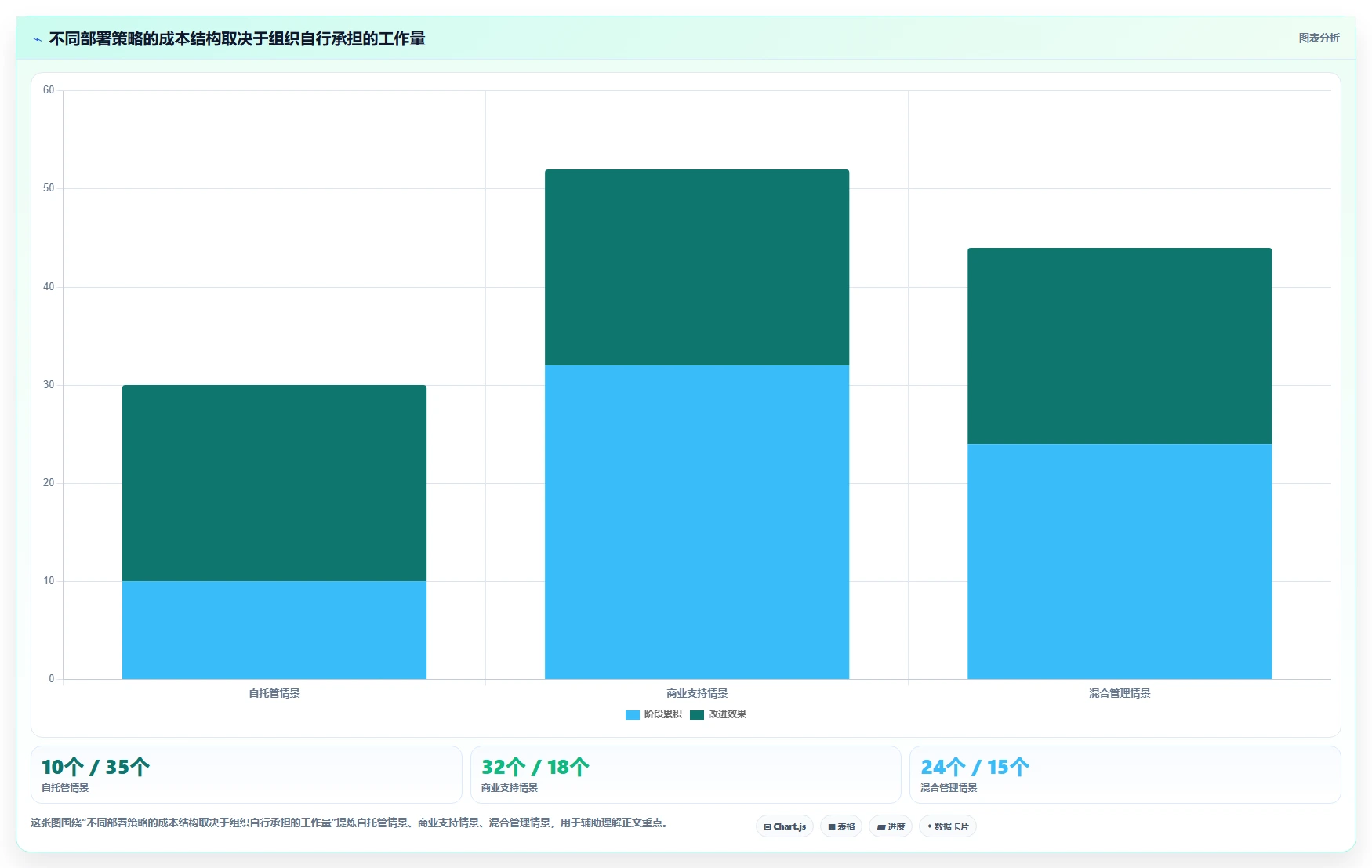
Task: Click the y-axis value 10
Action: pos(49,581)
